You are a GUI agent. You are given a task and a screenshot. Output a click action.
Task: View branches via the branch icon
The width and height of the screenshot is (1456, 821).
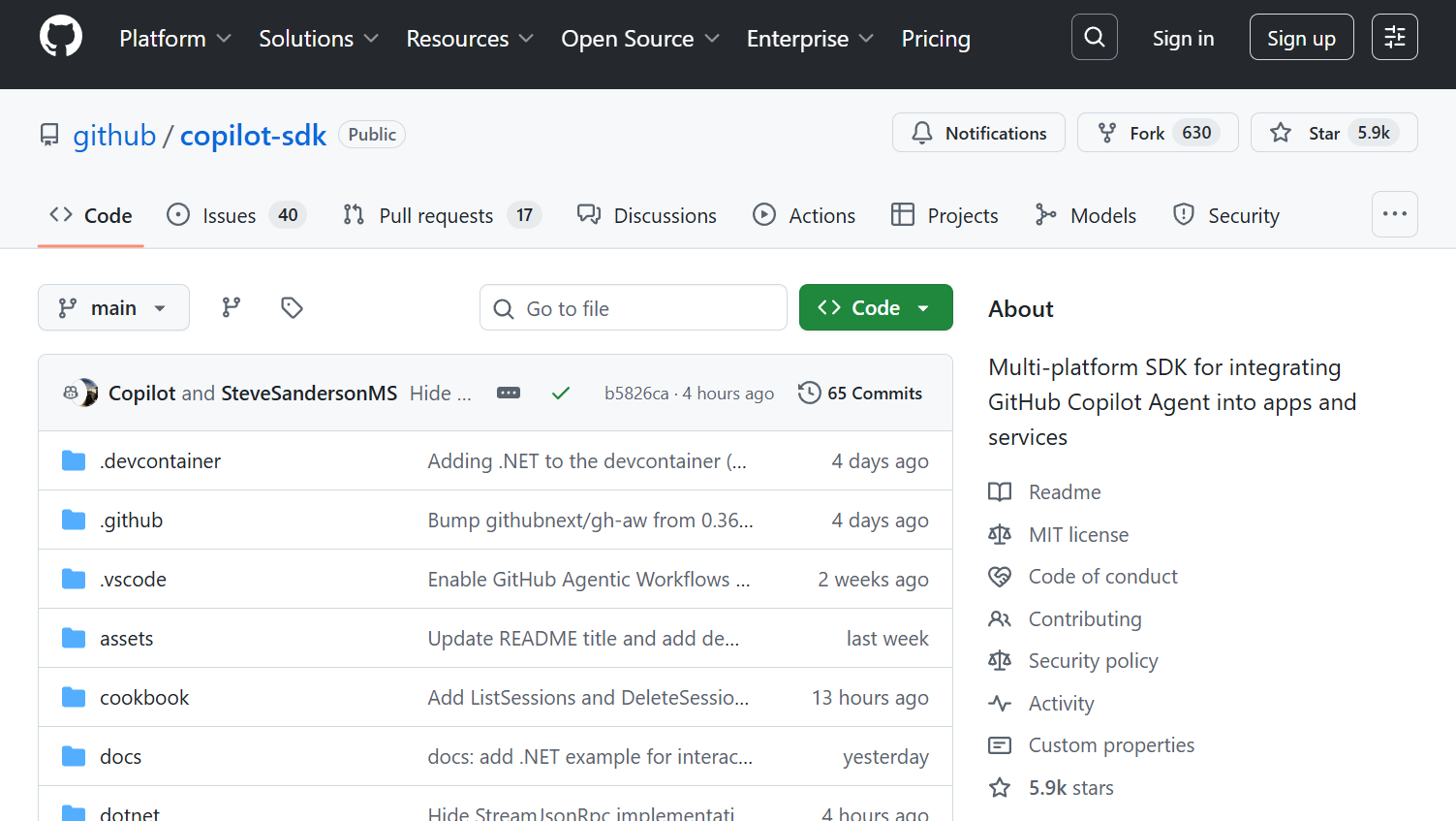click(232, 307)
